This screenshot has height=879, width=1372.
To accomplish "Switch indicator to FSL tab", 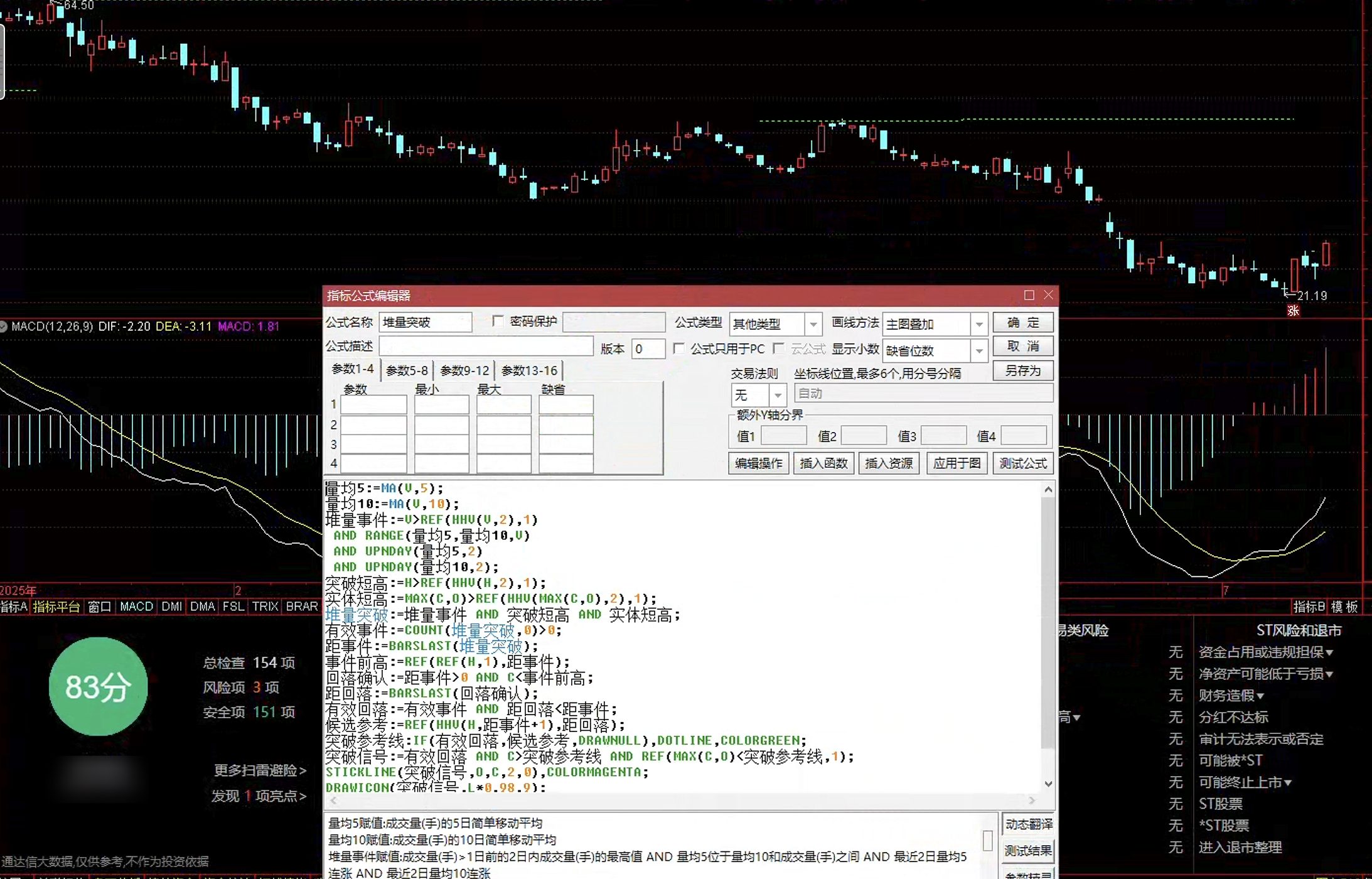I will click(233, 607).
